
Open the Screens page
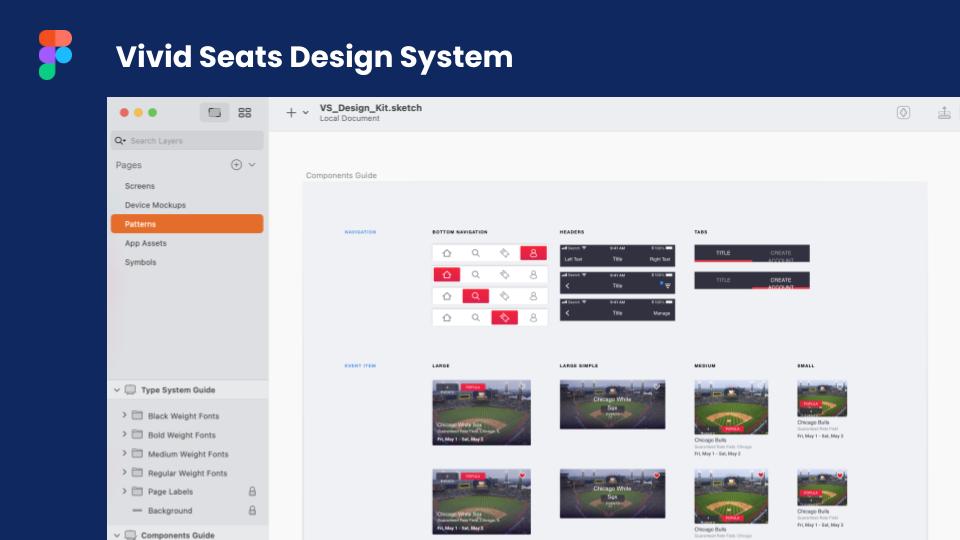140,186
